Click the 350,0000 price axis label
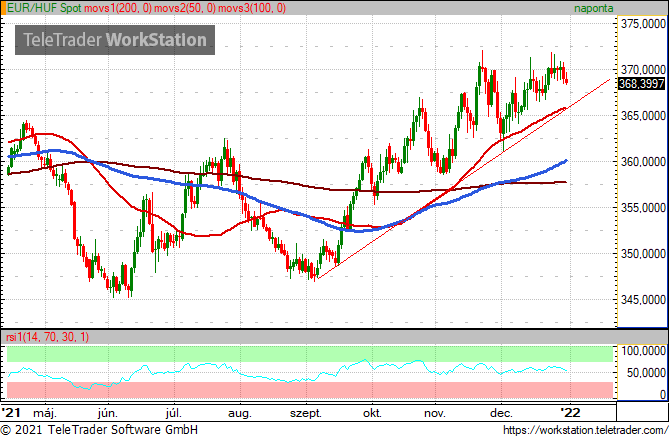Screen dimensions: 669x439 643,254
